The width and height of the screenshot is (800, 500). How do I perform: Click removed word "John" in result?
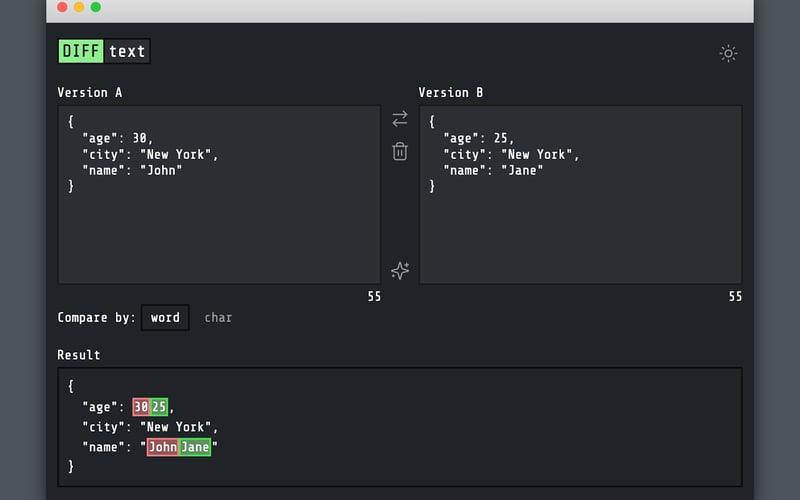point(163,447)
